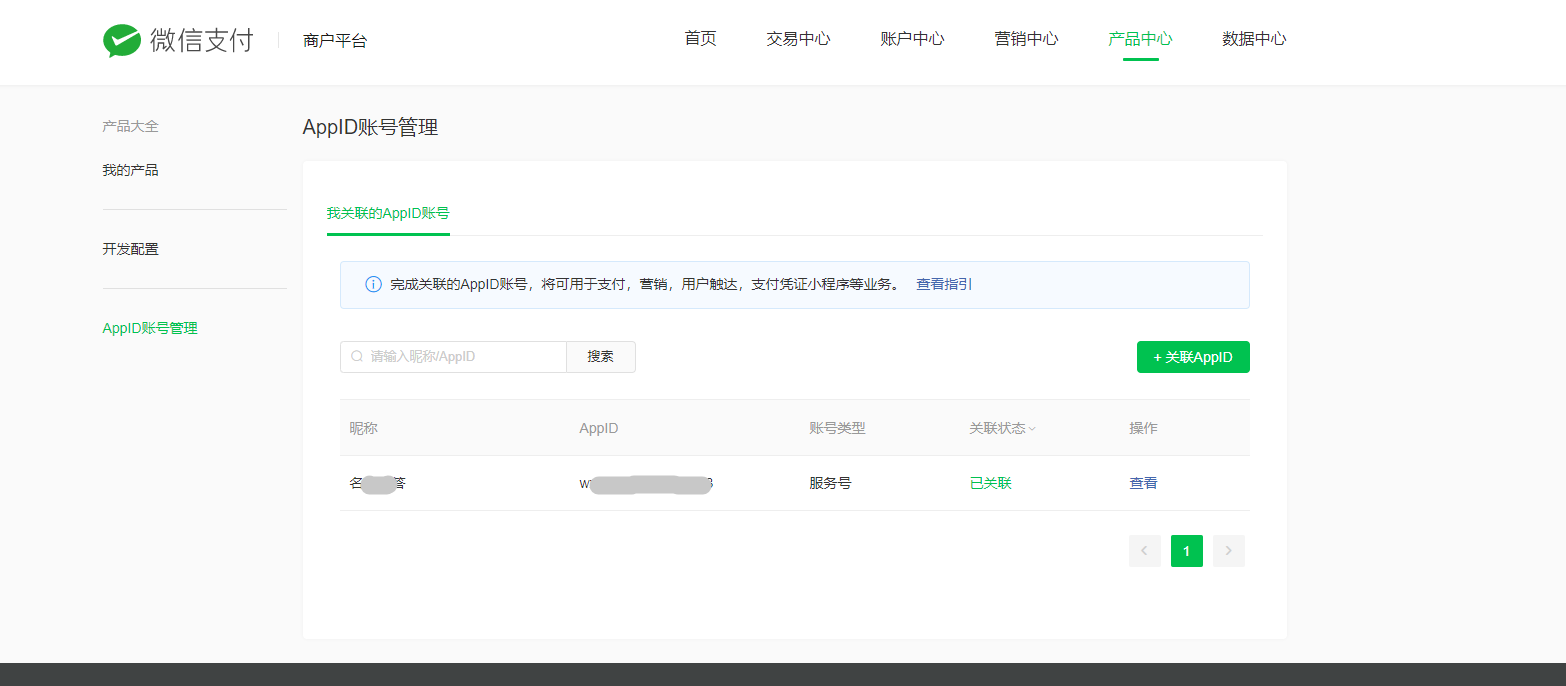Open 产品中心 in top navigation

tap(1140, 39)
